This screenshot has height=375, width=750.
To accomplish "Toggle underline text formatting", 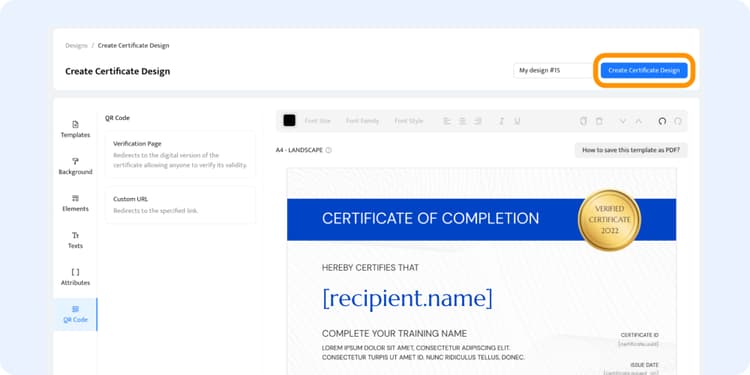I will 517,121.
